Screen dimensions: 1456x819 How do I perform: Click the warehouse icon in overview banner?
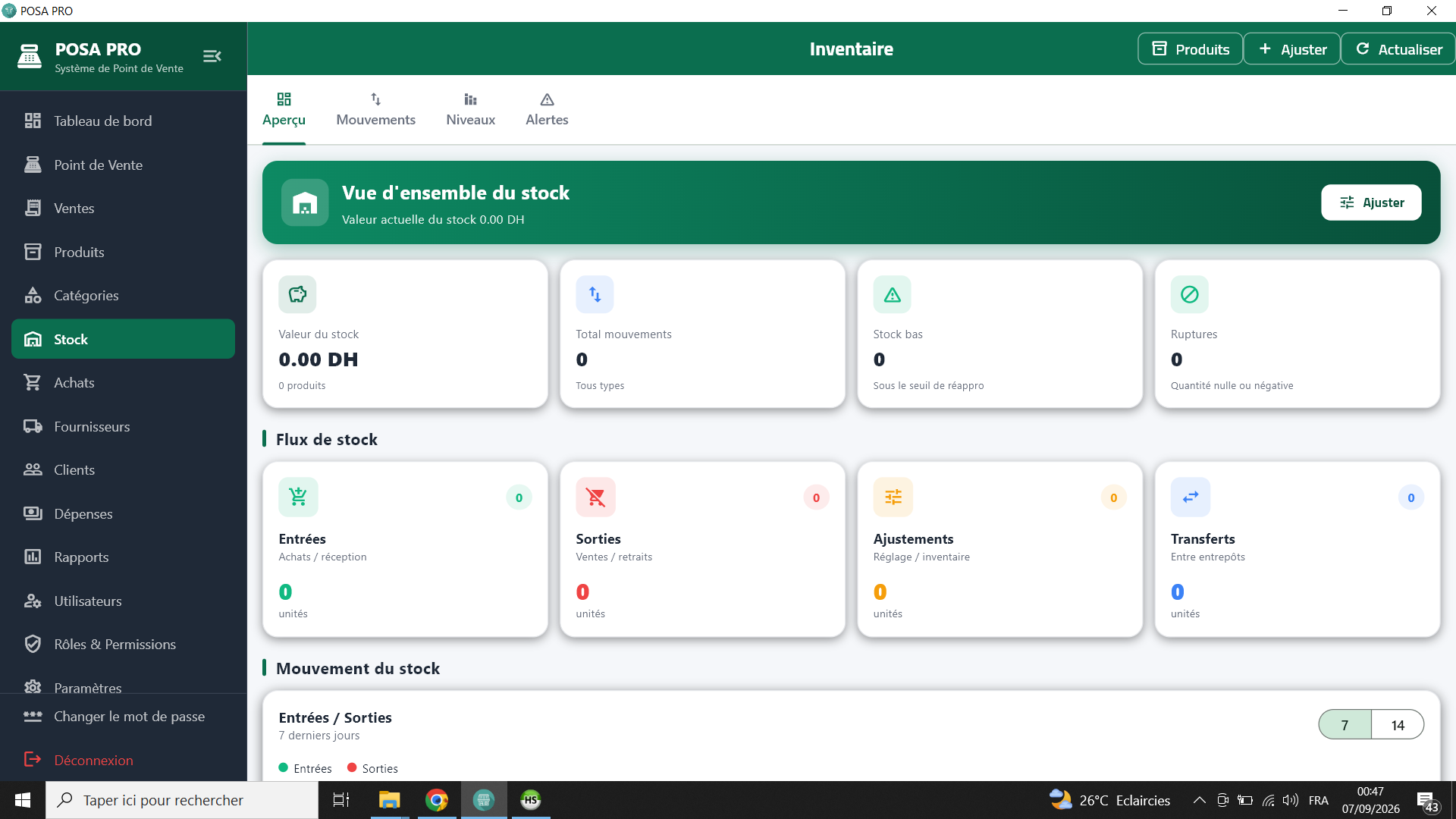305,202
